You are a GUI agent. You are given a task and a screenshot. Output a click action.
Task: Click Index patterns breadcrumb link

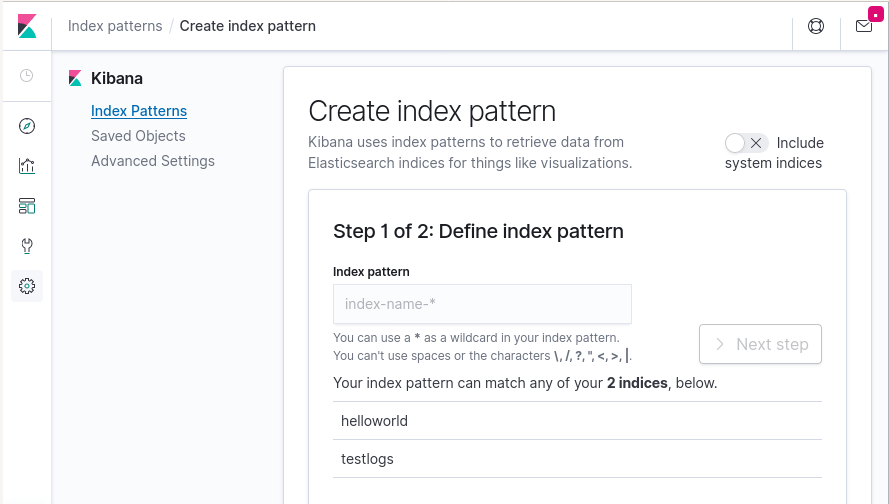tap(115, 26)
